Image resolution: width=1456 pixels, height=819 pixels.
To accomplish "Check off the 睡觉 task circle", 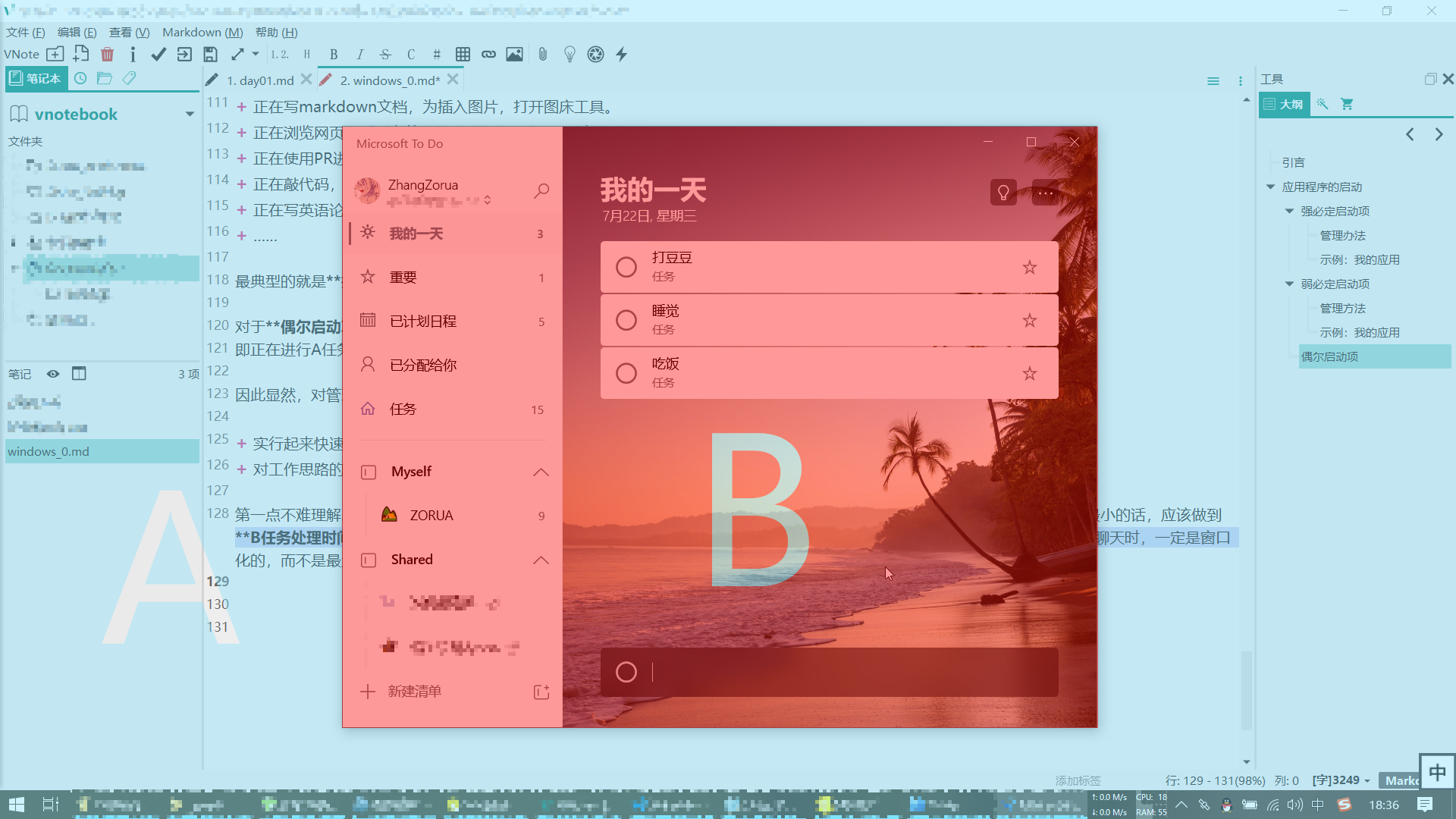I will click(x=626, y=320).
